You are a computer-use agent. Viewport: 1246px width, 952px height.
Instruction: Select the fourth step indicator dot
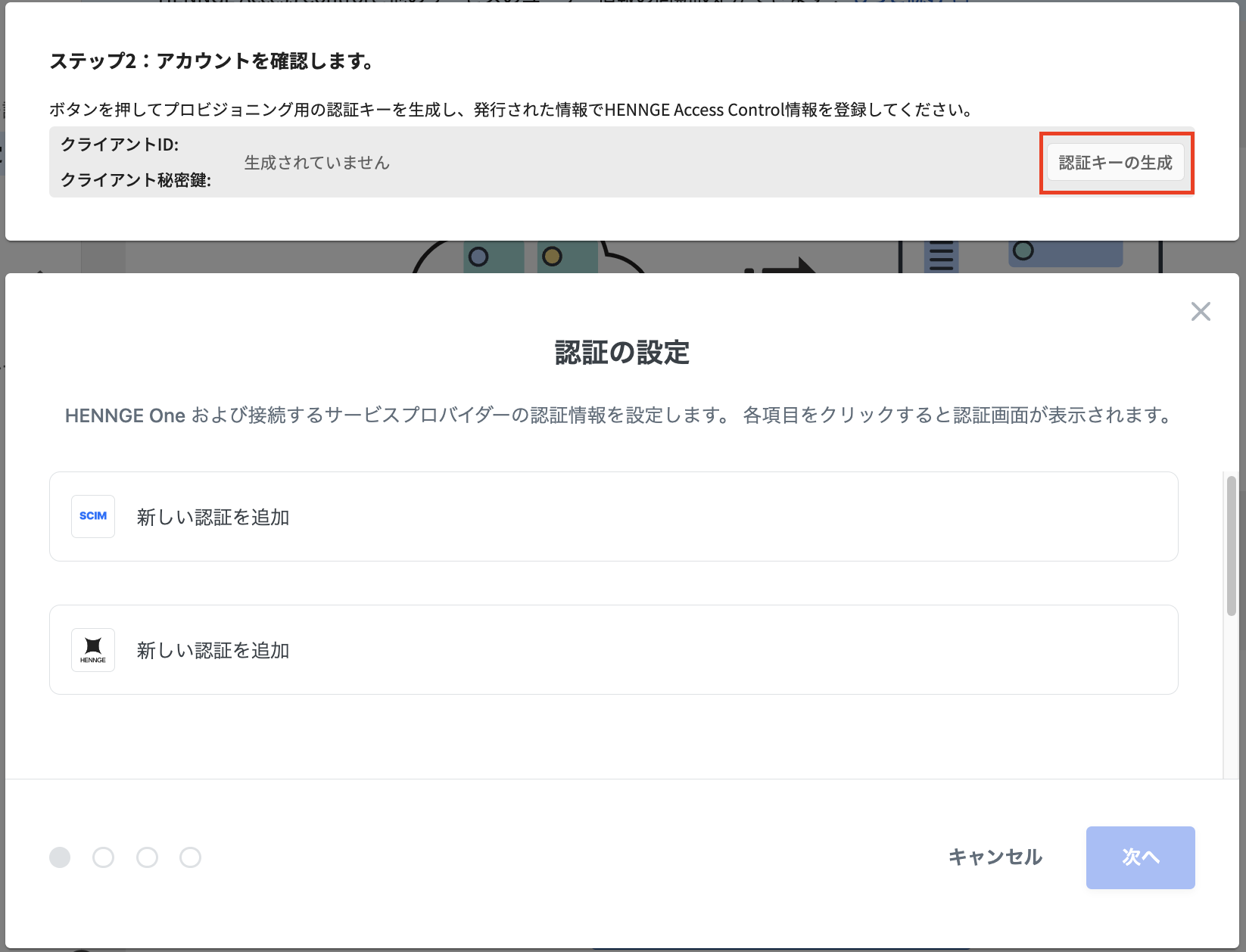coord(191,857)
